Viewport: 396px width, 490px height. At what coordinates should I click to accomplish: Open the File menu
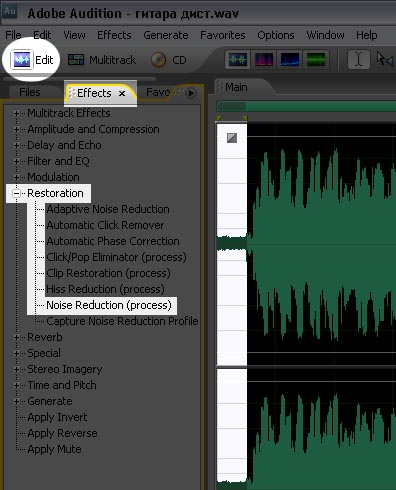13,35
